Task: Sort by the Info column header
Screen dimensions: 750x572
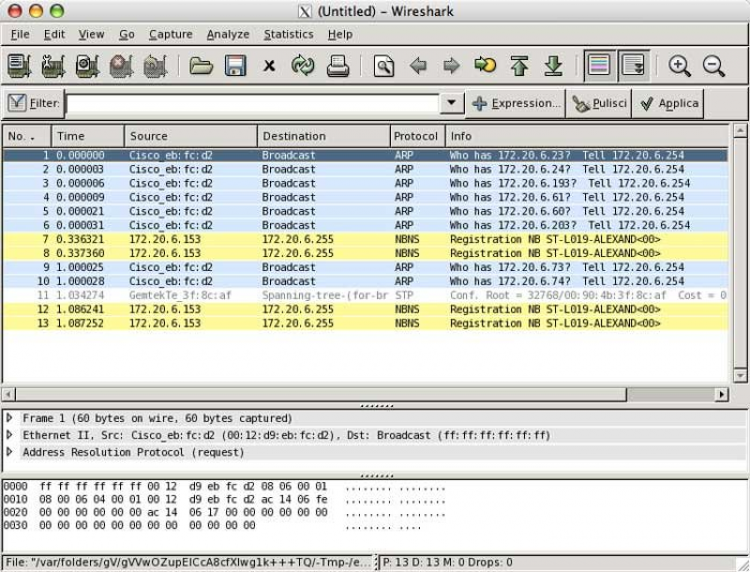Action: tap(586, 136)
